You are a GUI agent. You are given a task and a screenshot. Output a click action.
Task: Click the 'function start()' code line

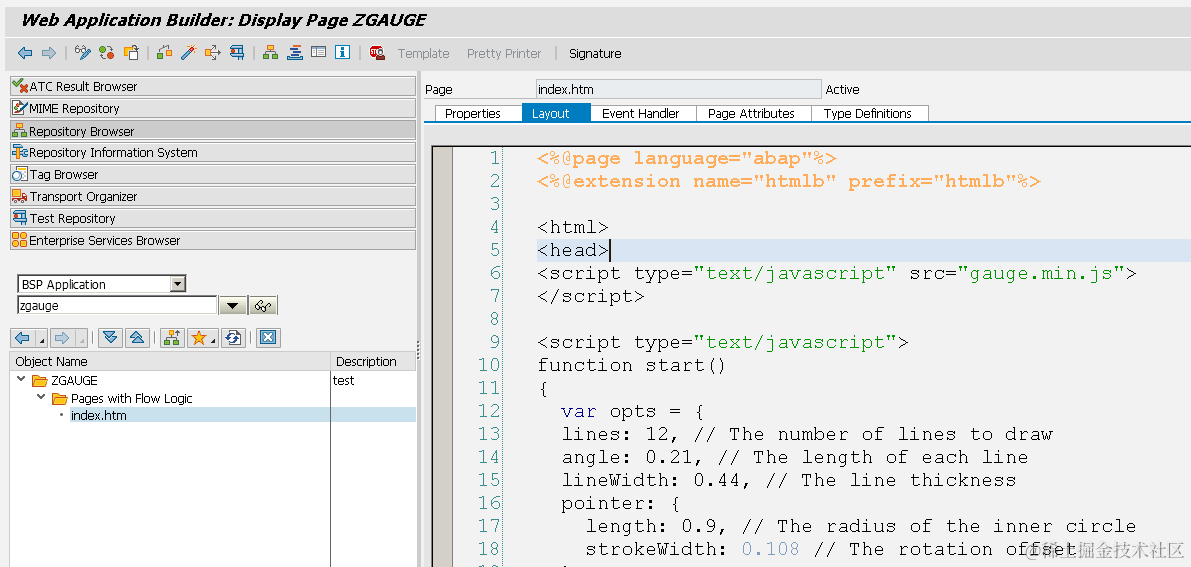(x=631, y=365)
